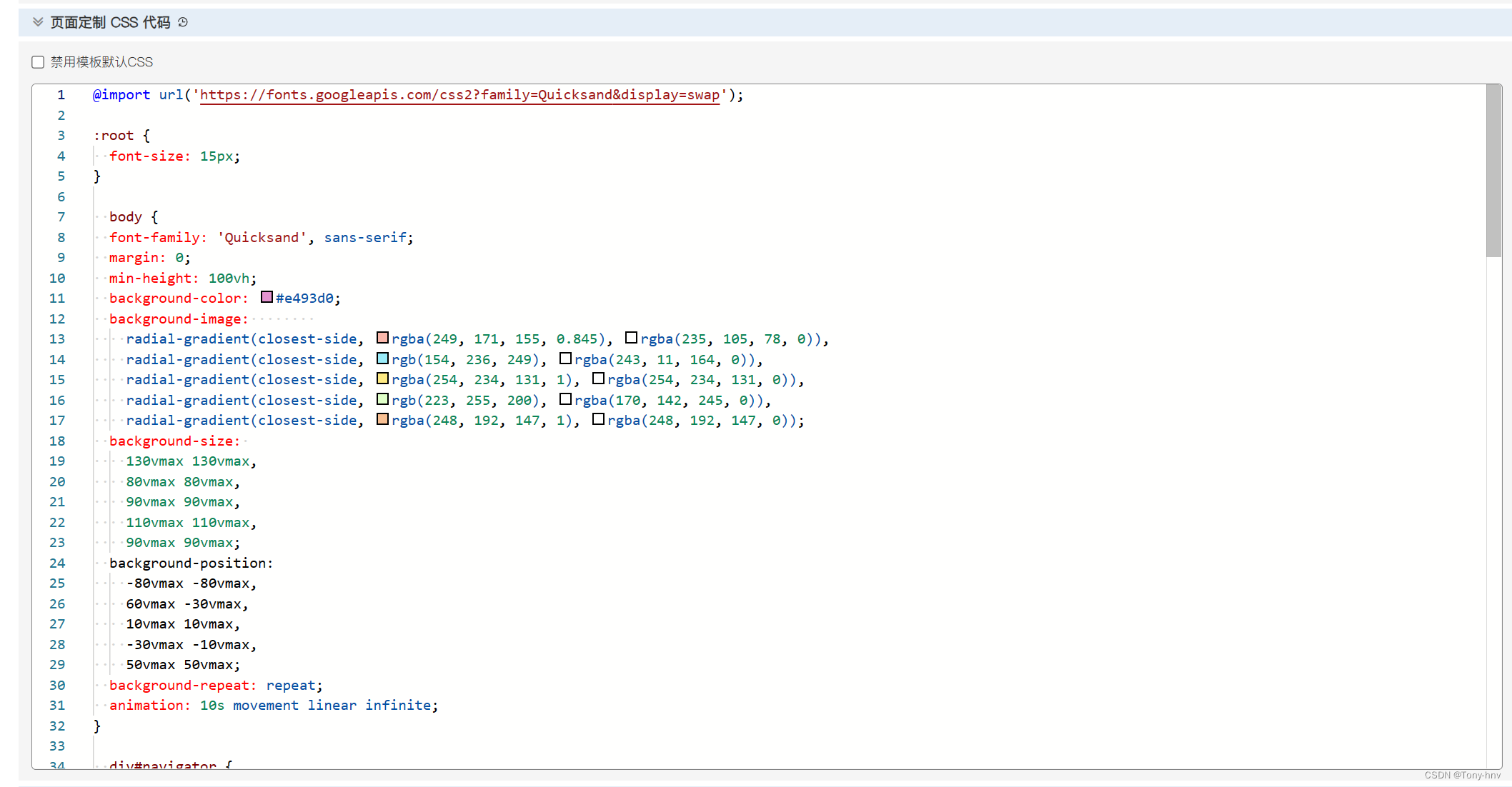Click the 'background-color:' property name
Image resolution: width=1512 pixels, height=787 pixels.
point(179,299)
